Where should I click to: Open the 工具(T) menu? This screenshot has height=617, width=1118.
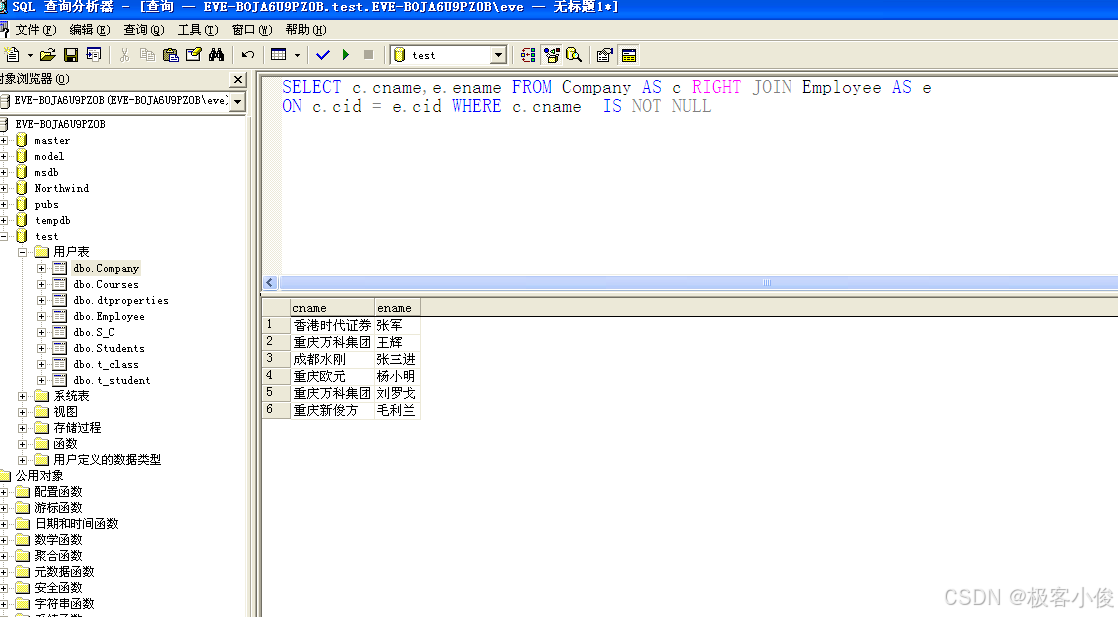tap(198, 30)
